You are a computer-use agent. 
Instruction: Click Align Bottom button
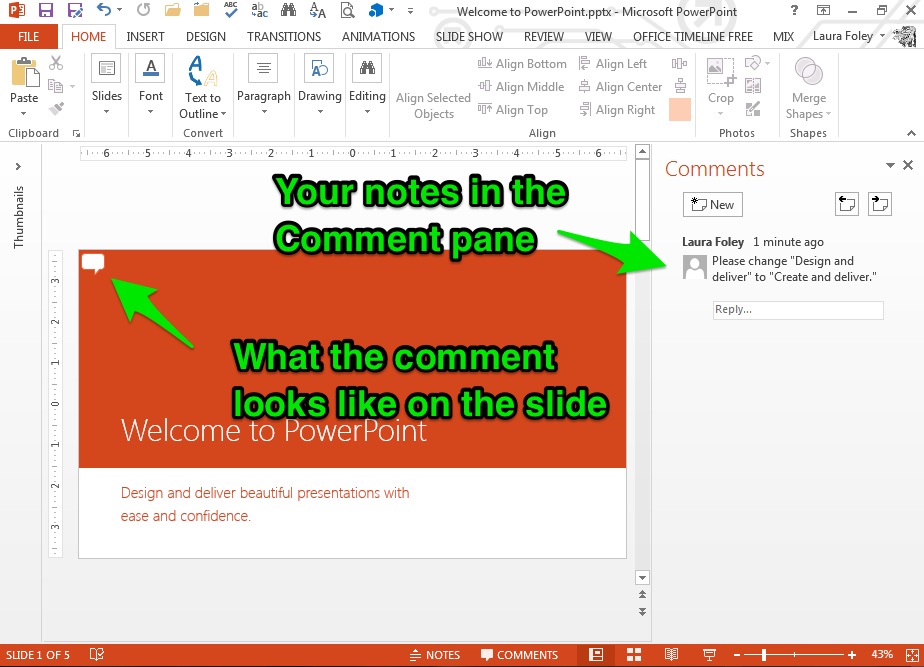[x=522, y=64]
